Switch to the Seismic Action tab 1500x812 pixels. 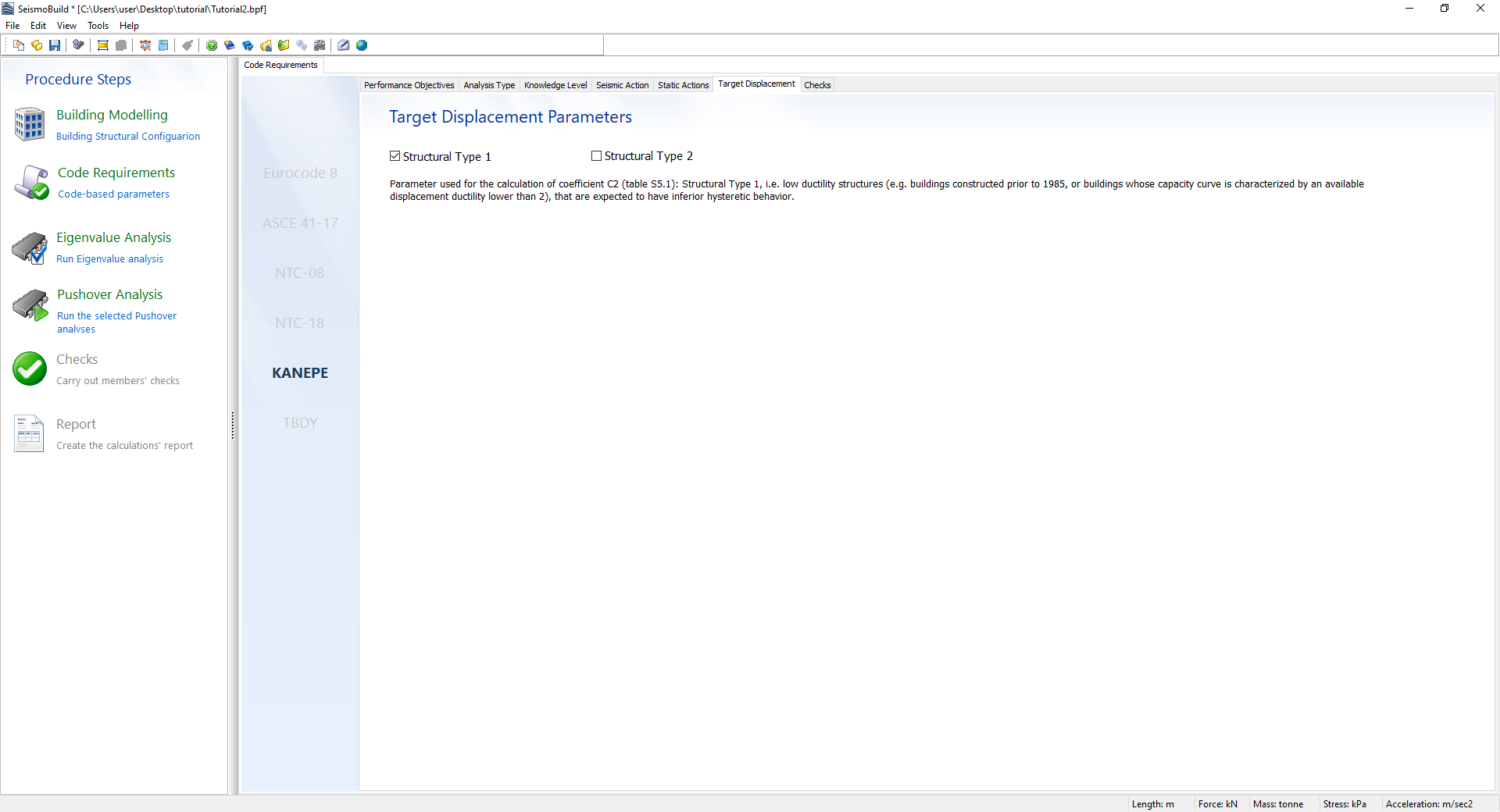pyautogui.click(x=622, y=85)
